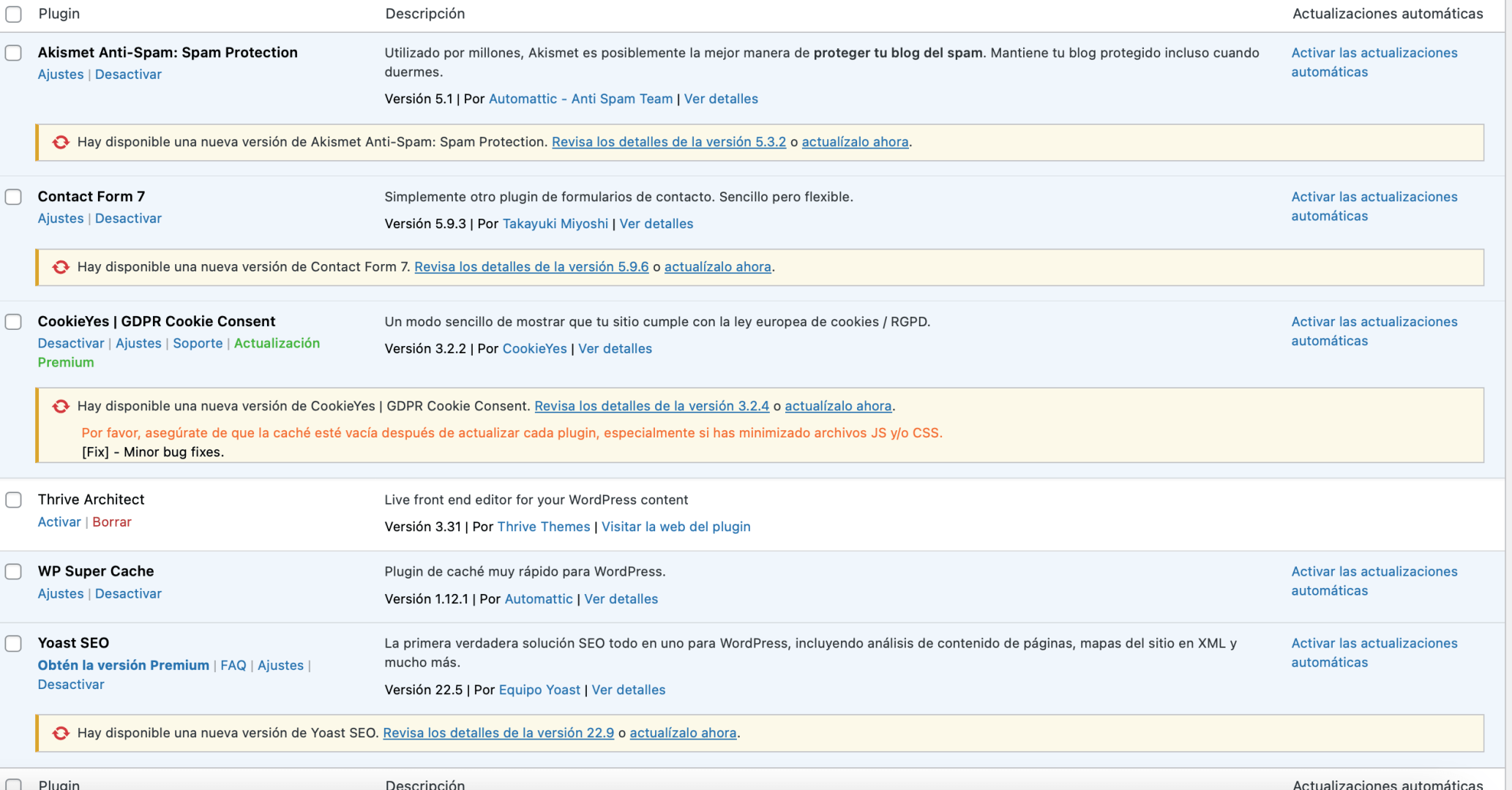Image resolution: width=1512 pixels, height=790 pixels.
Task: Click Actualización Premium for CookieYes
Action: coord(277,344)
